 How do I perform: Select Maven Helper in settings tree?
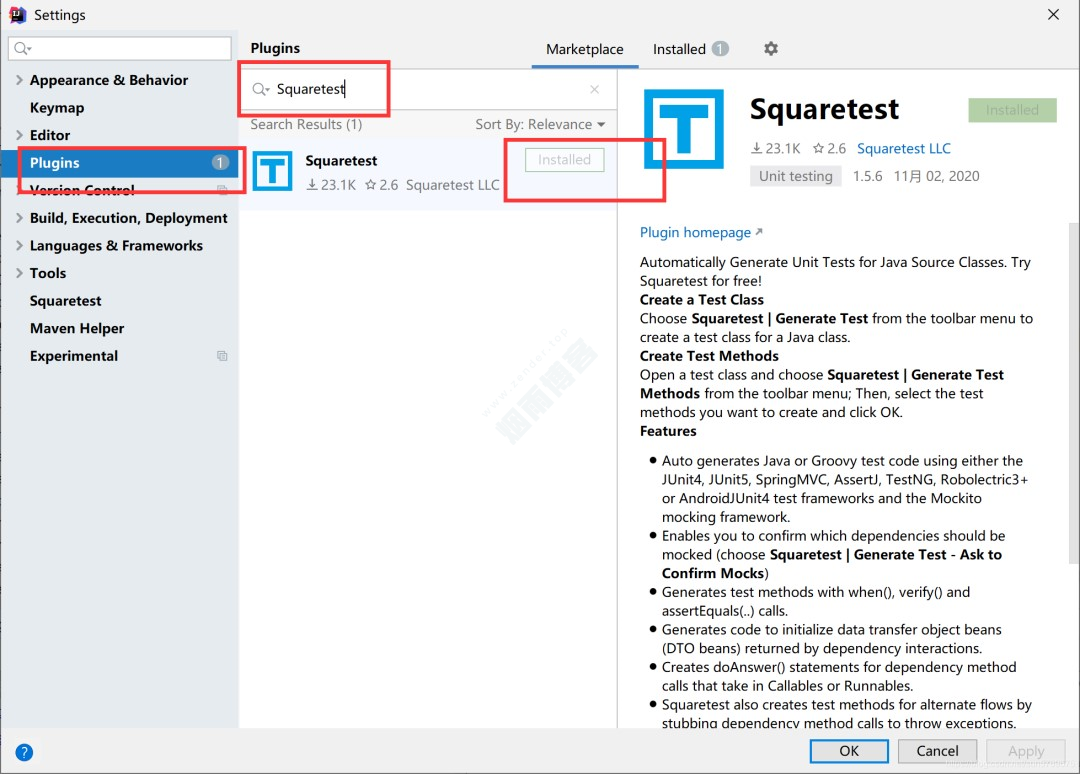click(x=77, y=328)
